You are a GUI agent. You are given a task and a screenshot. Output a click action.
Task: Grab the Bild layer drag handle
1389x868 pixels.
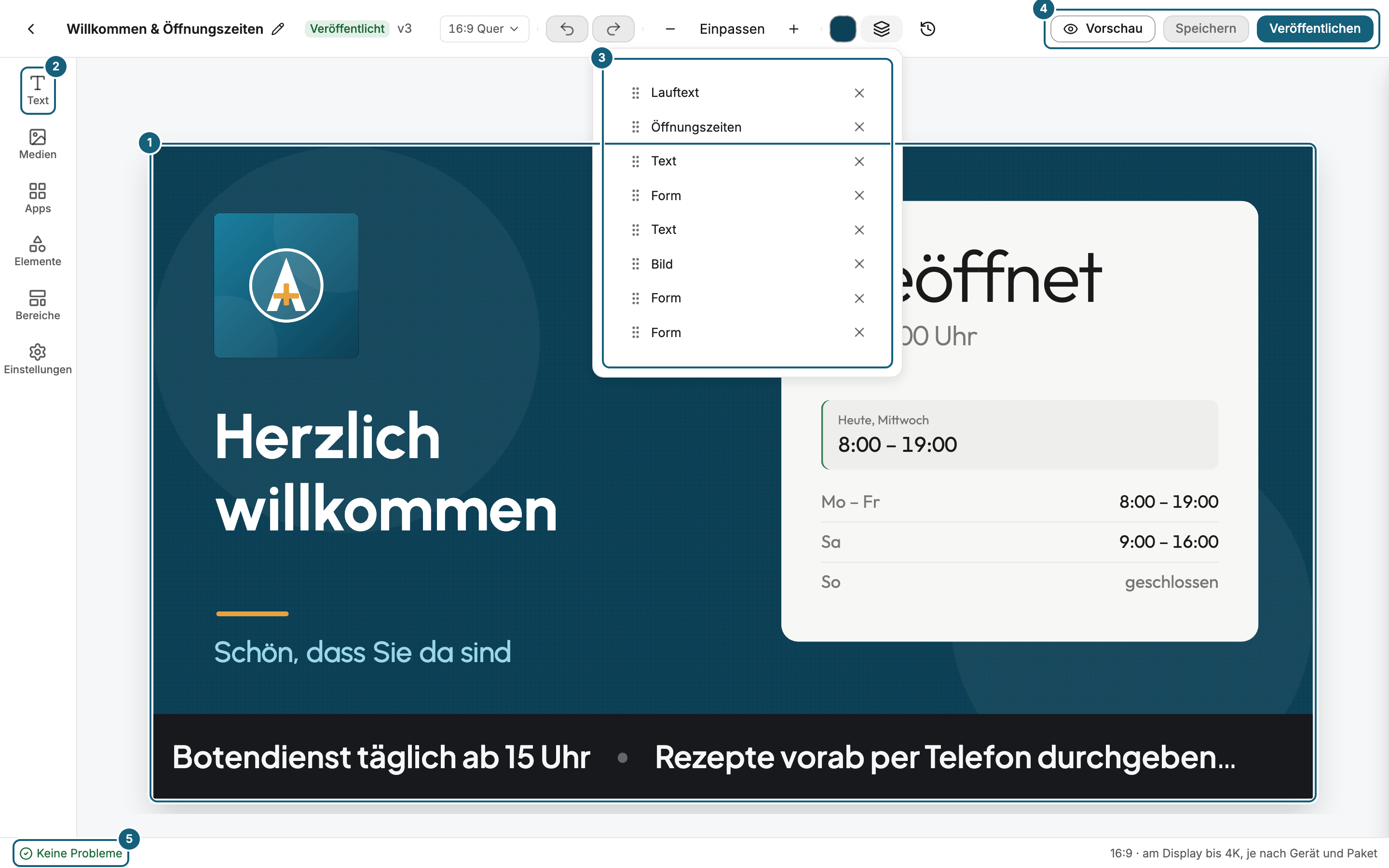click(635, 264)
